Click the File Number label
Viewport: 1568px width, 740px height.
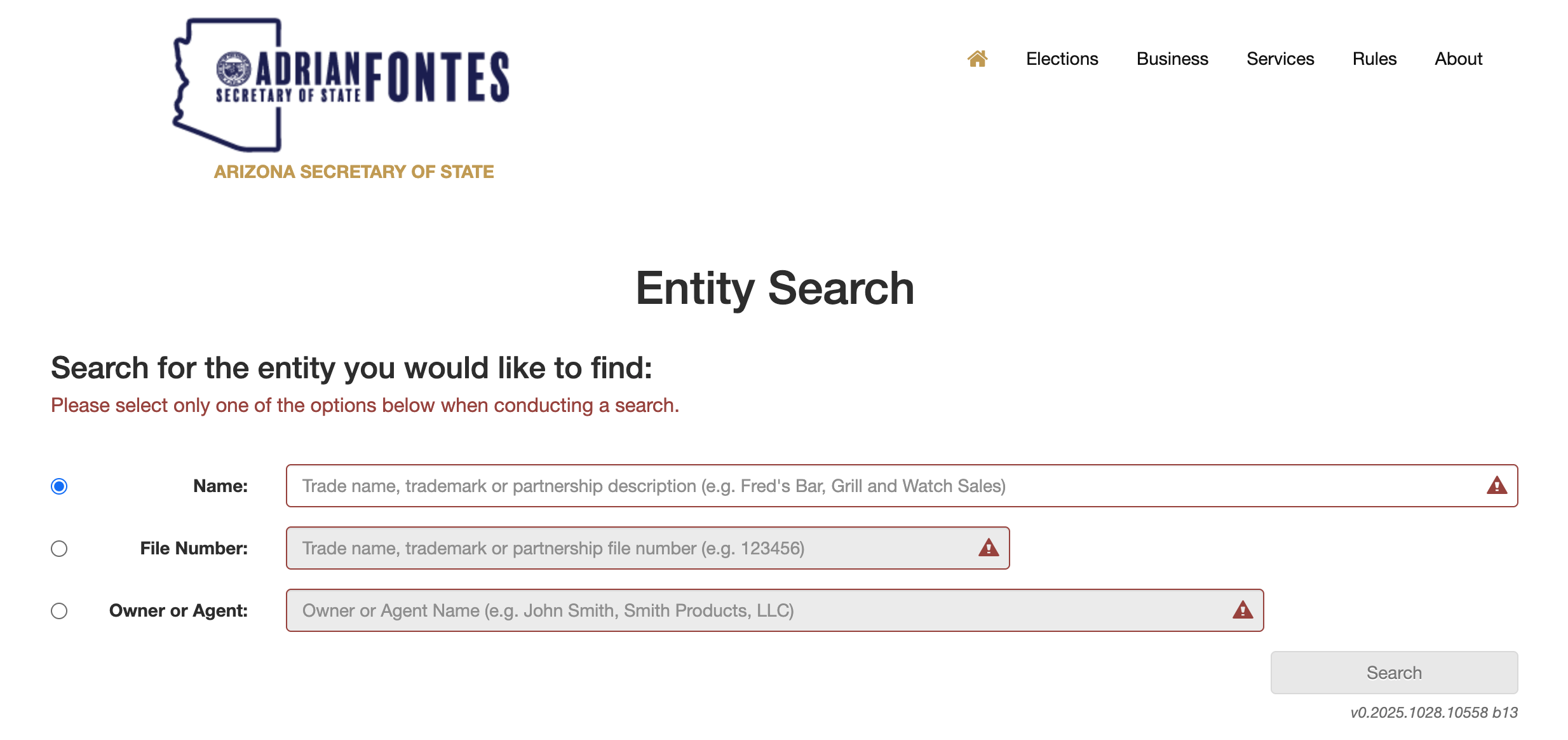194,549
